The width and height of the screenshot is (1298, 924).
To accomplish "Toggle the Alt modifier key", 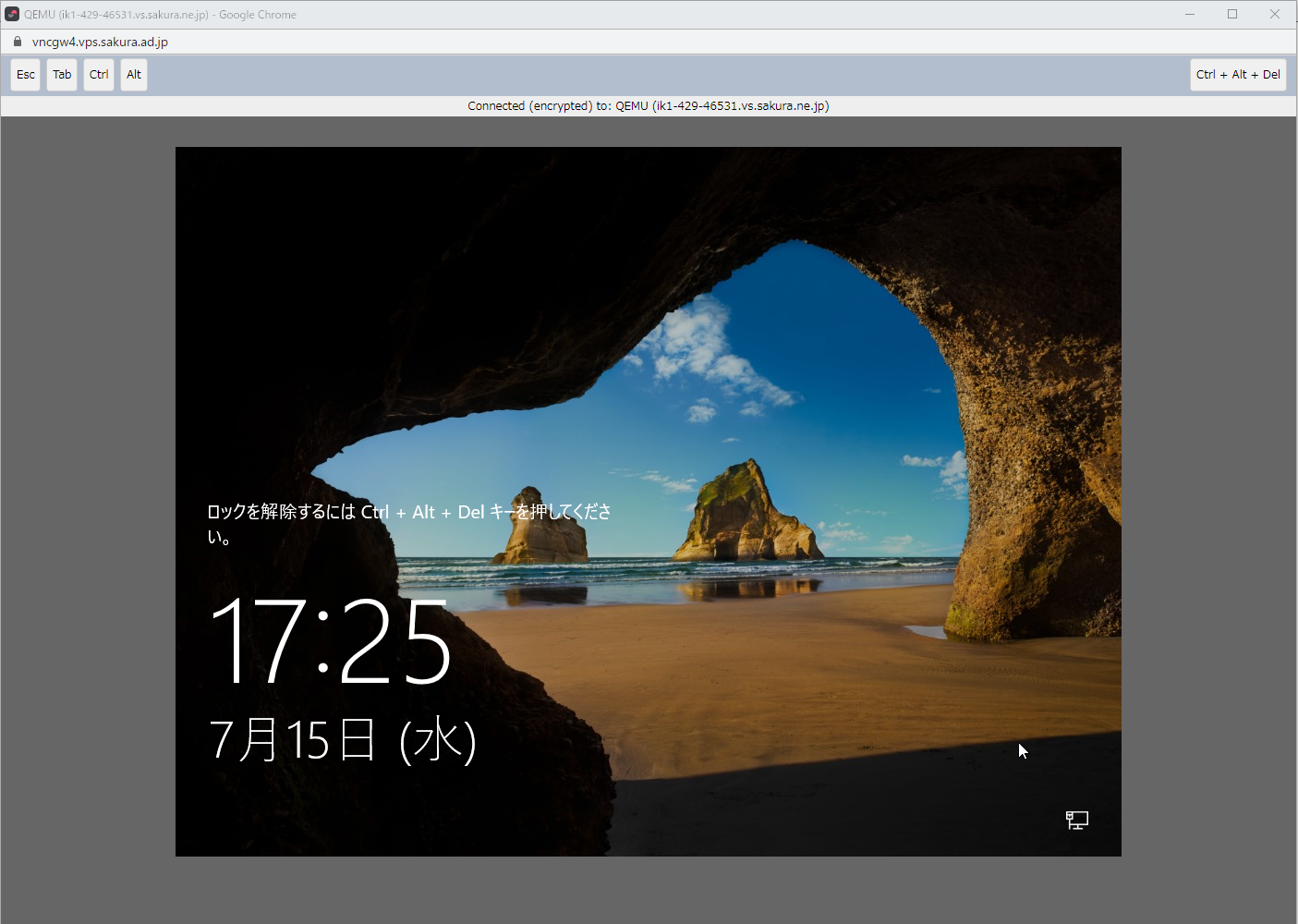I will [134, 75].
